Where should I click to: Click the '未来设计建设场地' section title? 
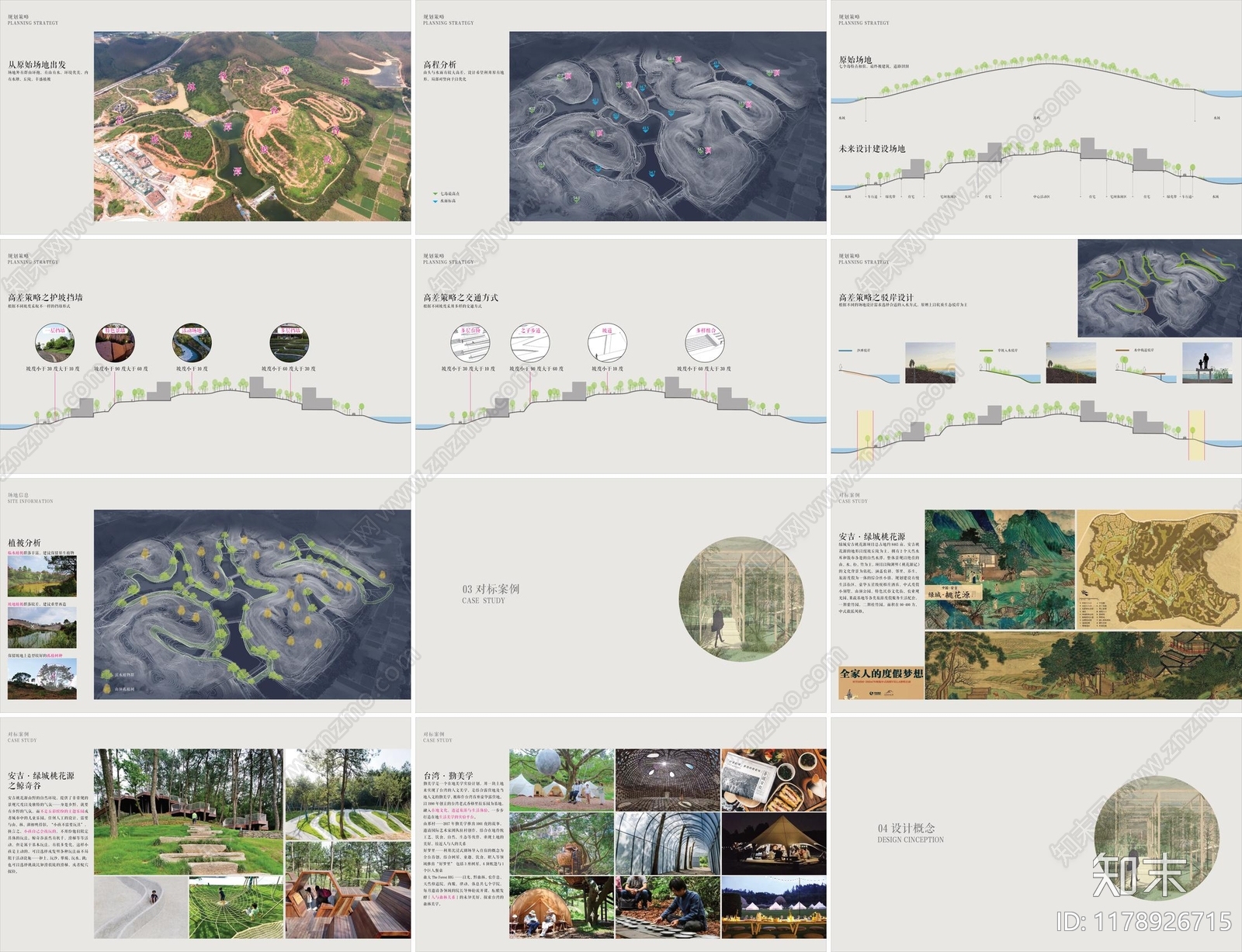(872, 149)
